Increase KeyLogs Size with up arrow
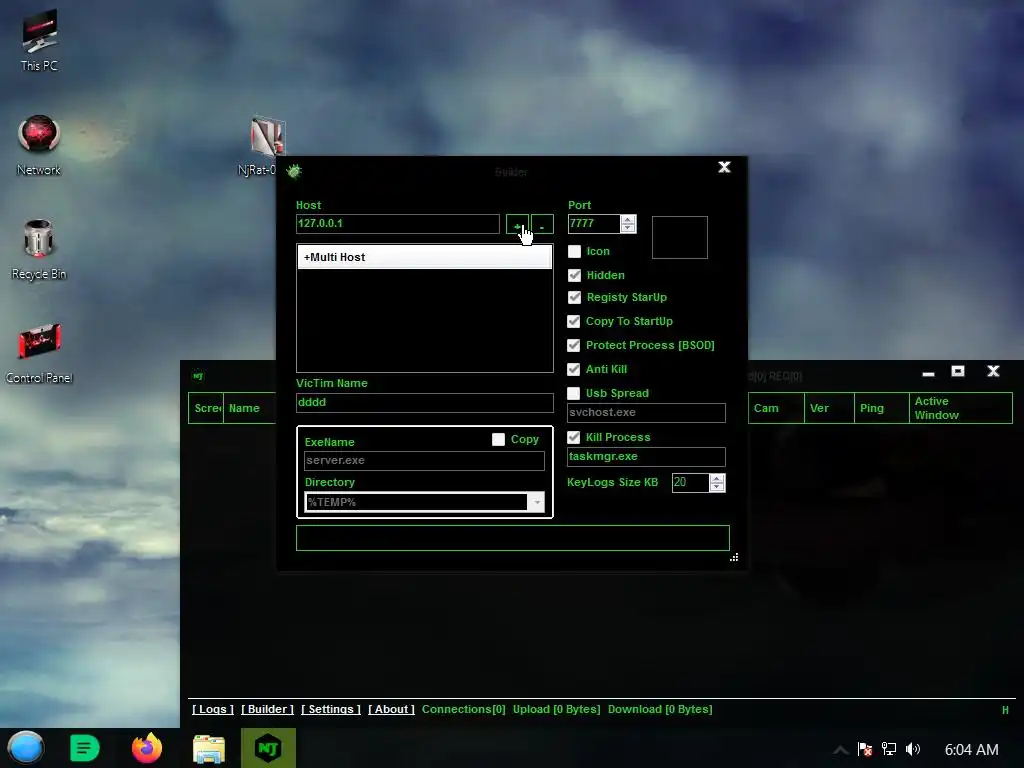Viewport: 1024px width, 768px height. tap(717, 479)
